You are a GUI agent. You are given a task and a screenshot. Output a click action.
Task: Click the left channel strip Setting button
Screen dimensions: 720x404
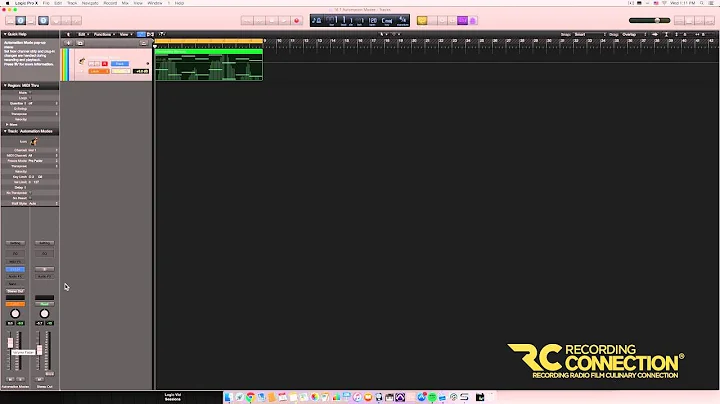pos(15,243)
